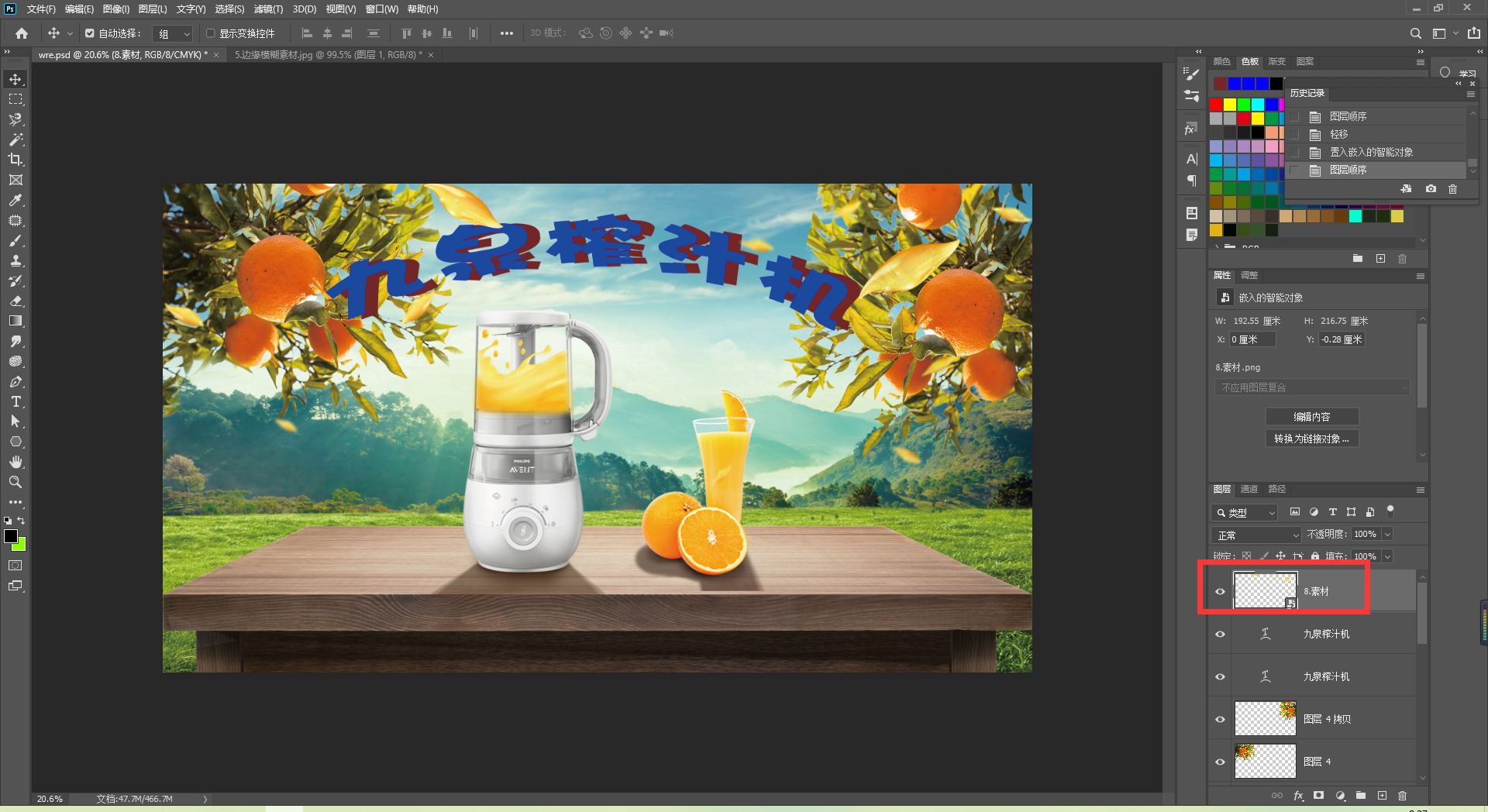Open the Paragraph panel icon
Viewport: 1488px width, 812px height.
pos(1192,181)
